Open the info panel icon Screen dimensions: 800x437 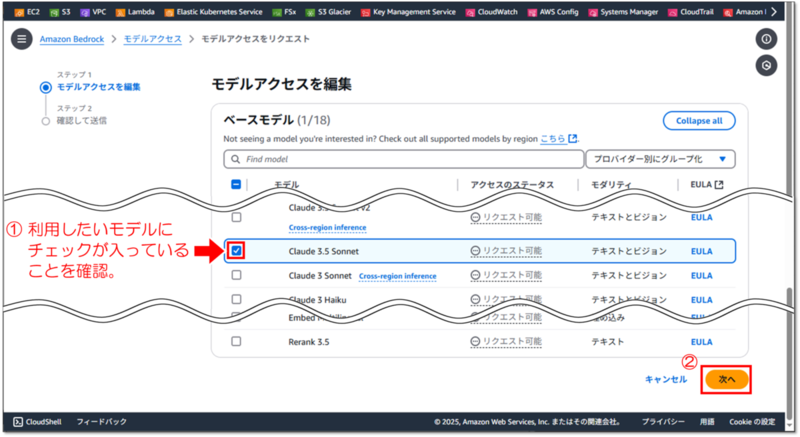(x=766, y=39)
